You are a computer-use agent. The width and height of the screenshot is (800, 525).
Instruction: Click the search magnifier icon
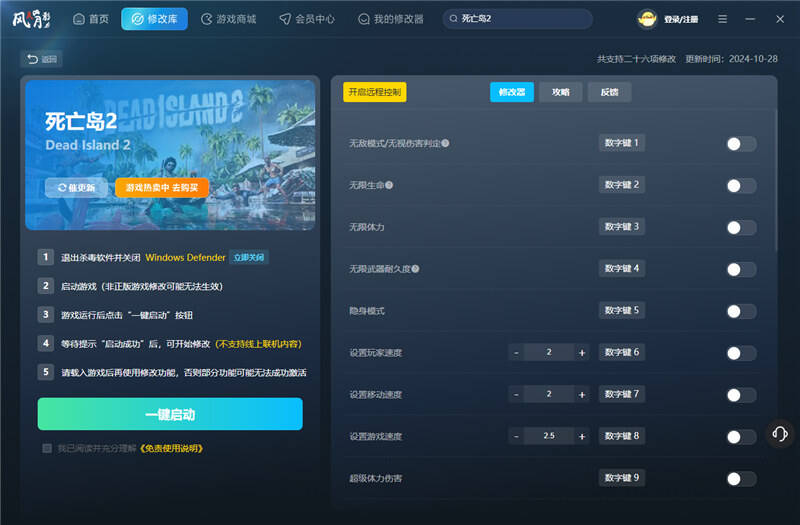pyautogui.click(x=454, y=19)
